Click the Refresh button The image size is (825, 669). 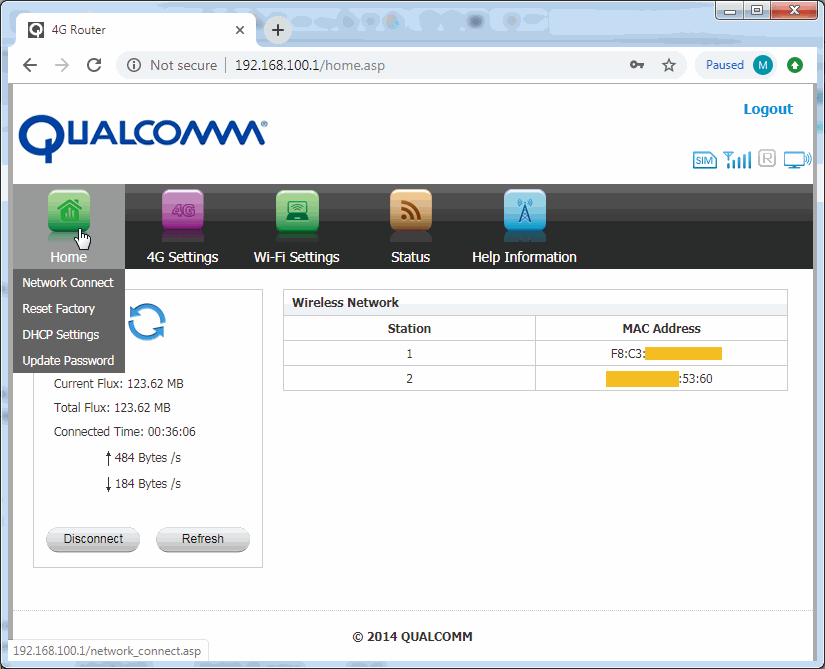tap(203, 539)
